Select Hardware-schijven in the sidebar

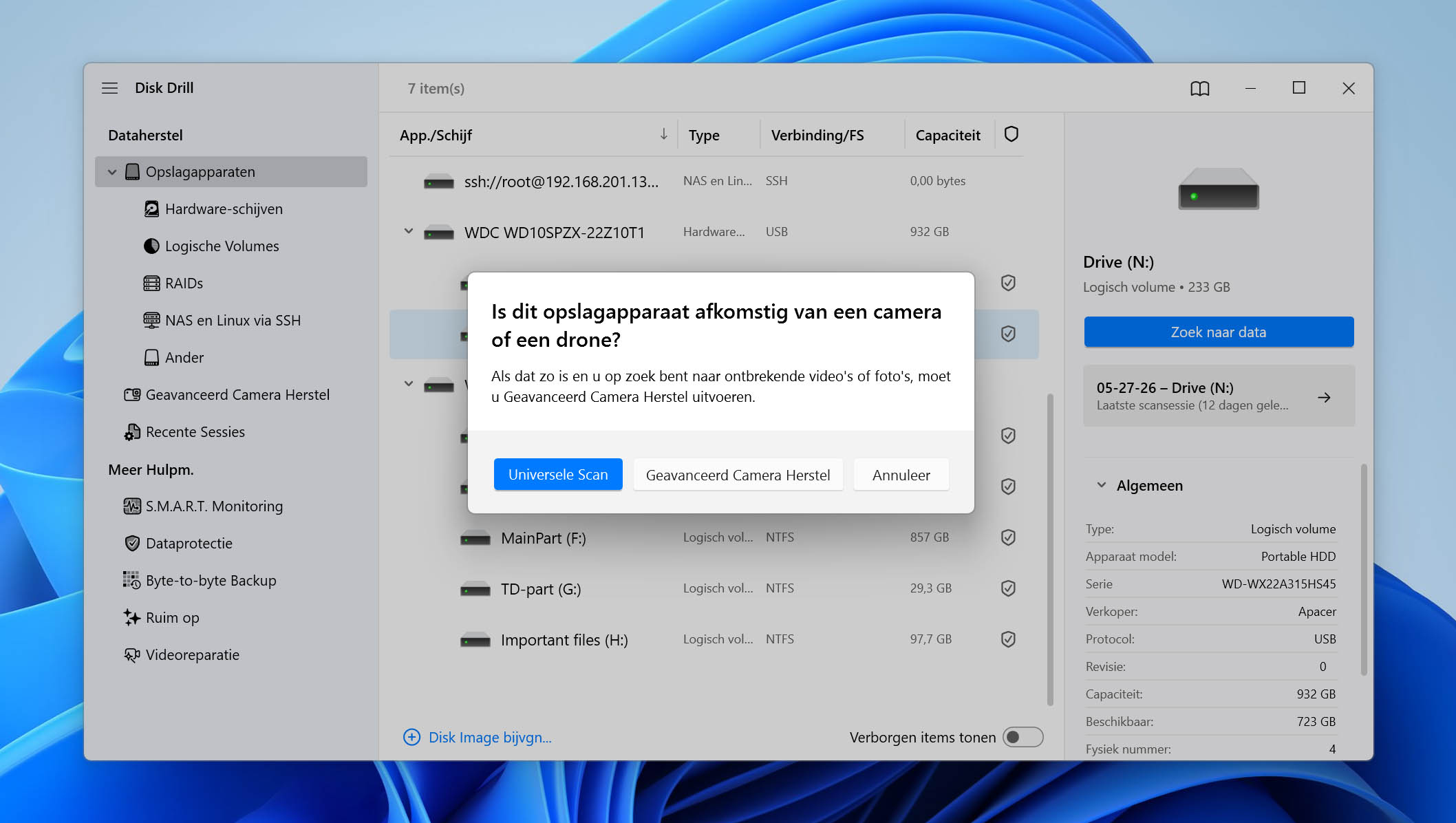point(224,209)
